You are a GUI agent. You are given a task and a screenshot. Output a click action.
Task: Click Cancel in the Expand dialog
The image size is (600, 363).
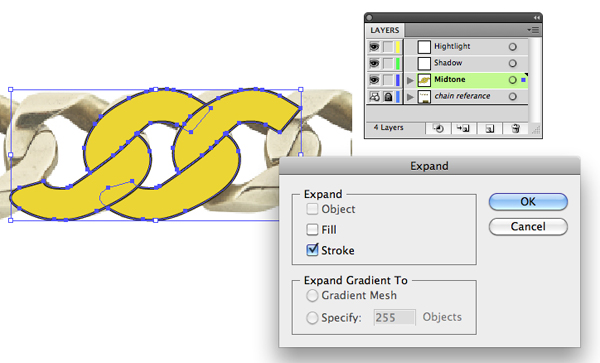528,226
